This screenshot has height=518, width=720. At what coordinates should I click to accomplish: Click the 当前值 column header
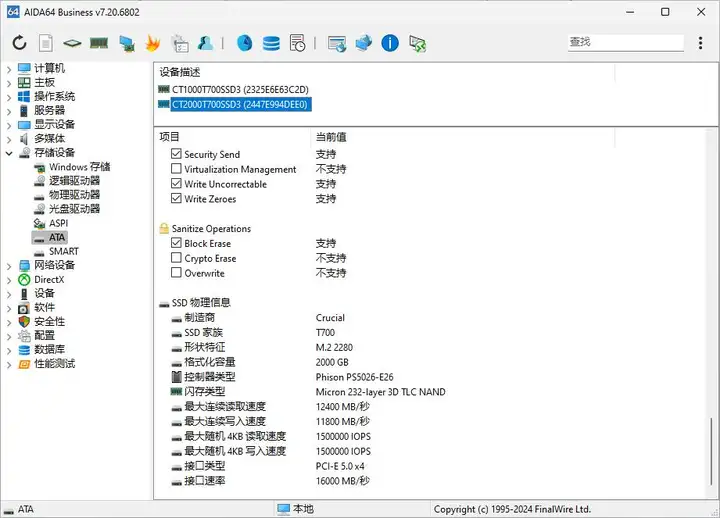331,137
